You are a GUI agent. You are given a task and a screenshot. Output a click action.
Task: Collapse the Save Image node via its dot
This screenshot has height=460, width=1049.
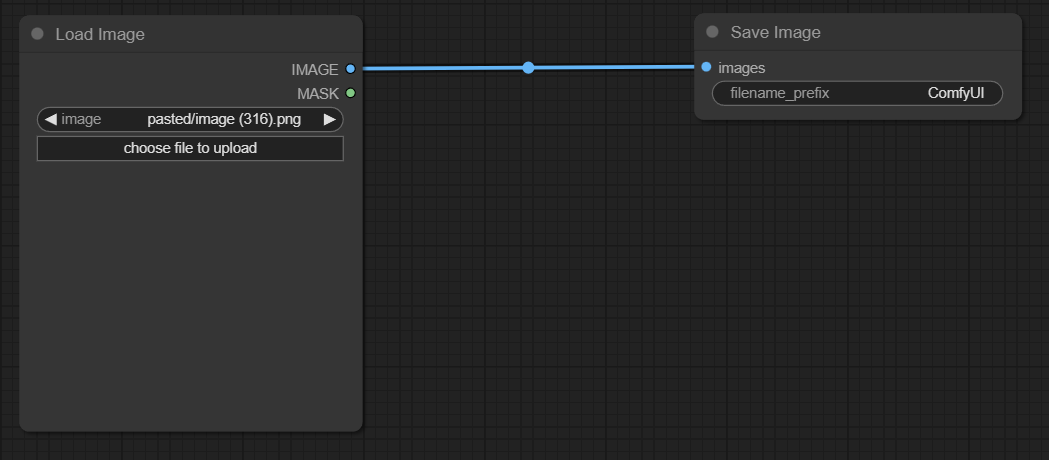click(712, 31)
